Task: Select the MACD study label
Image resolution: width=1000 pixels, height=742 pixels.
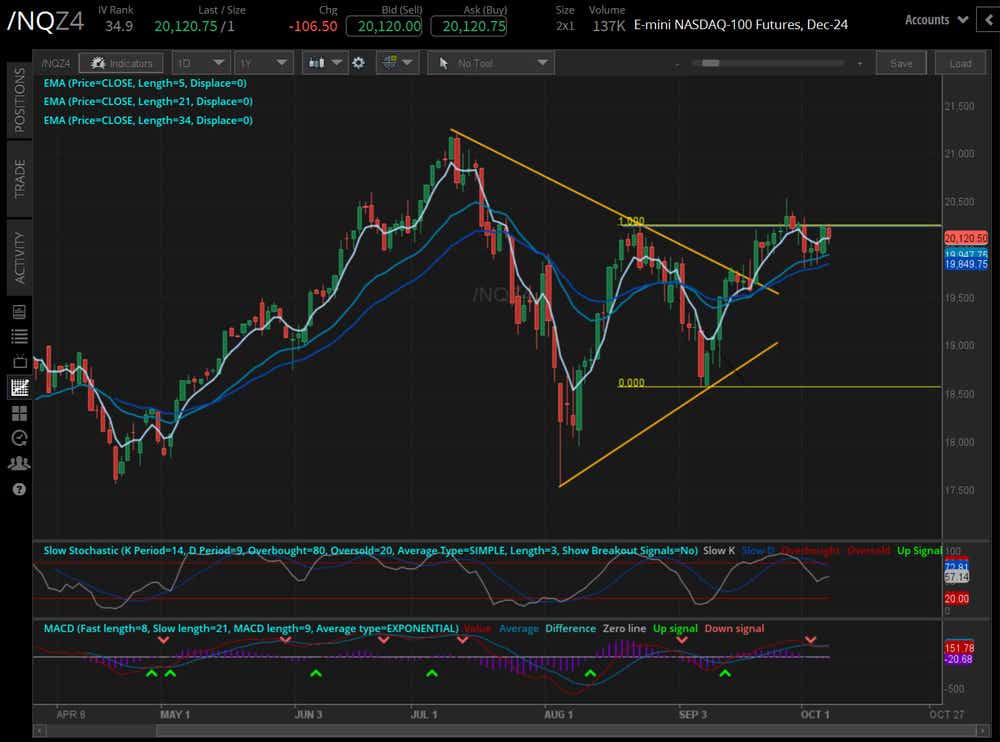Action: 251,628
